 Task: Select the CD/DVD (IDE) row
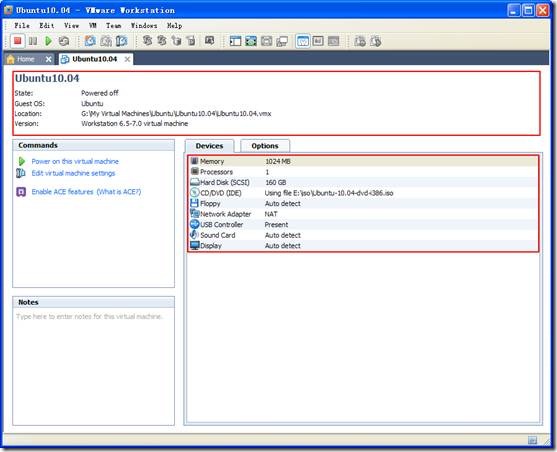pyautogui.click(x=363, y=193)
